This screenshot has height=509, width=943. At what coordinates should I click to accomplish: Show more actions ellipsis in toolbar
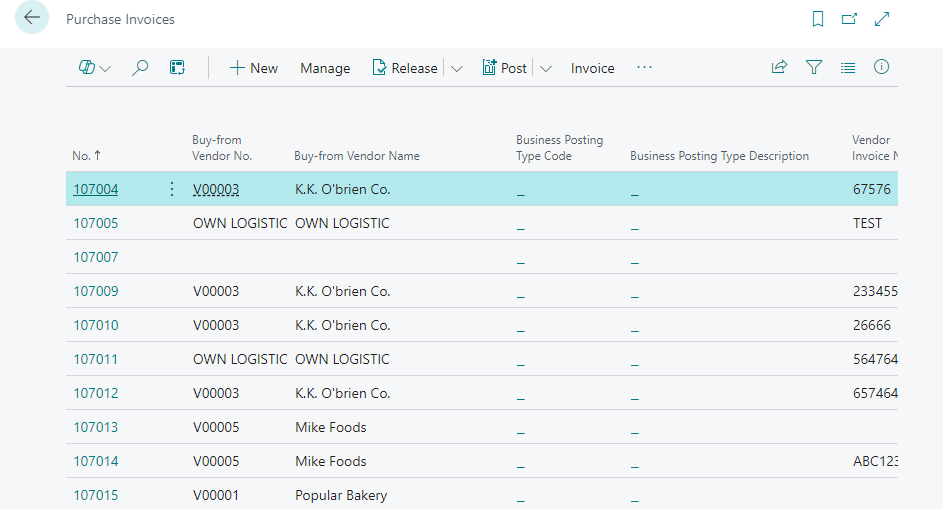tap(644, 68)
